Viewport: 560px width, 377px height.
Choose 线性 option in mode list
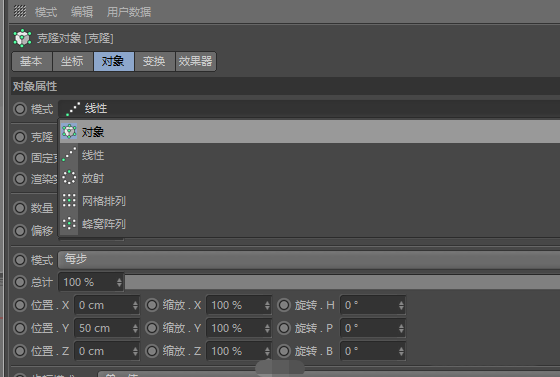[310, 155]
